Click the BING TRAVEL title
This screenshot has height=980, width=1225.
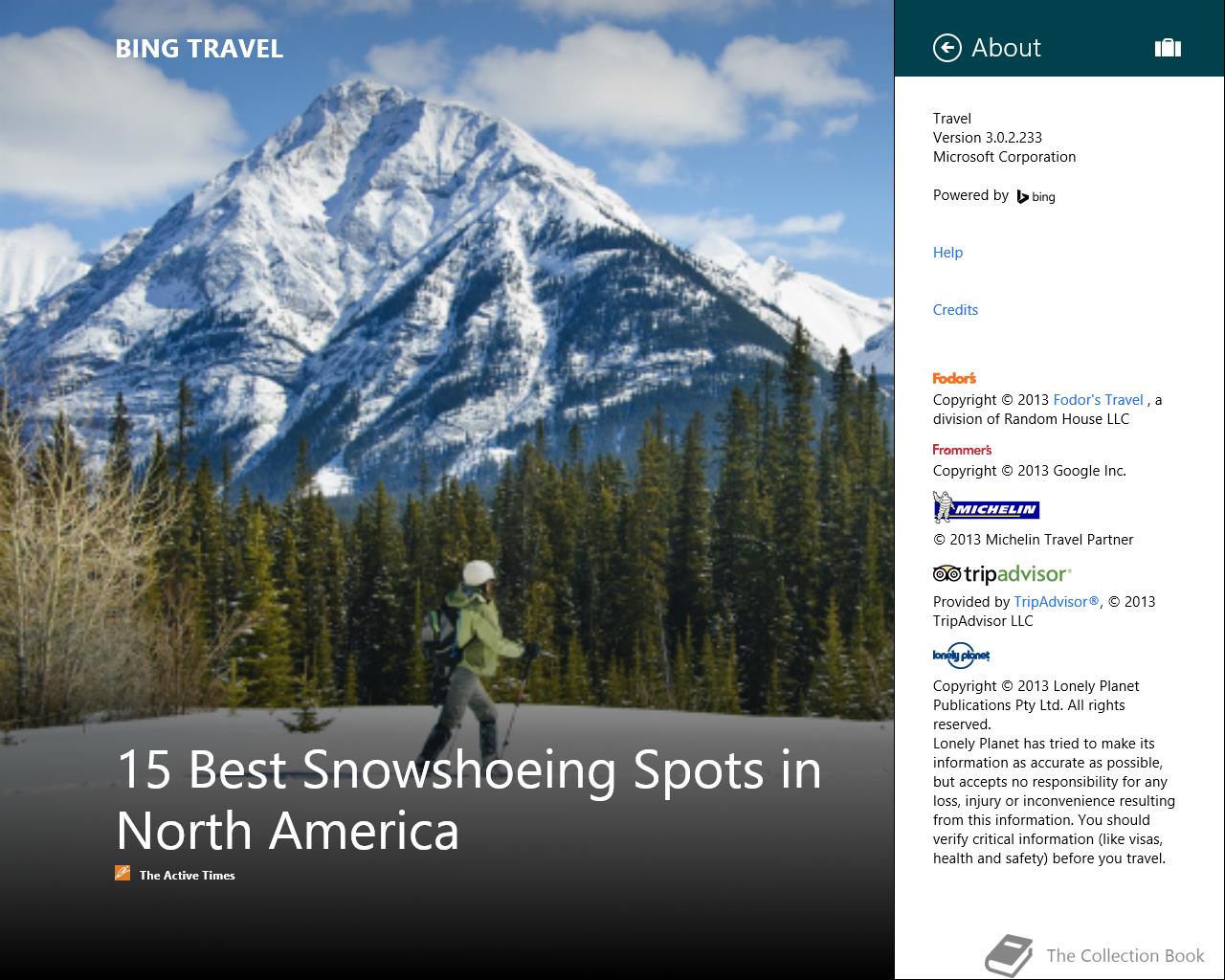199,49
